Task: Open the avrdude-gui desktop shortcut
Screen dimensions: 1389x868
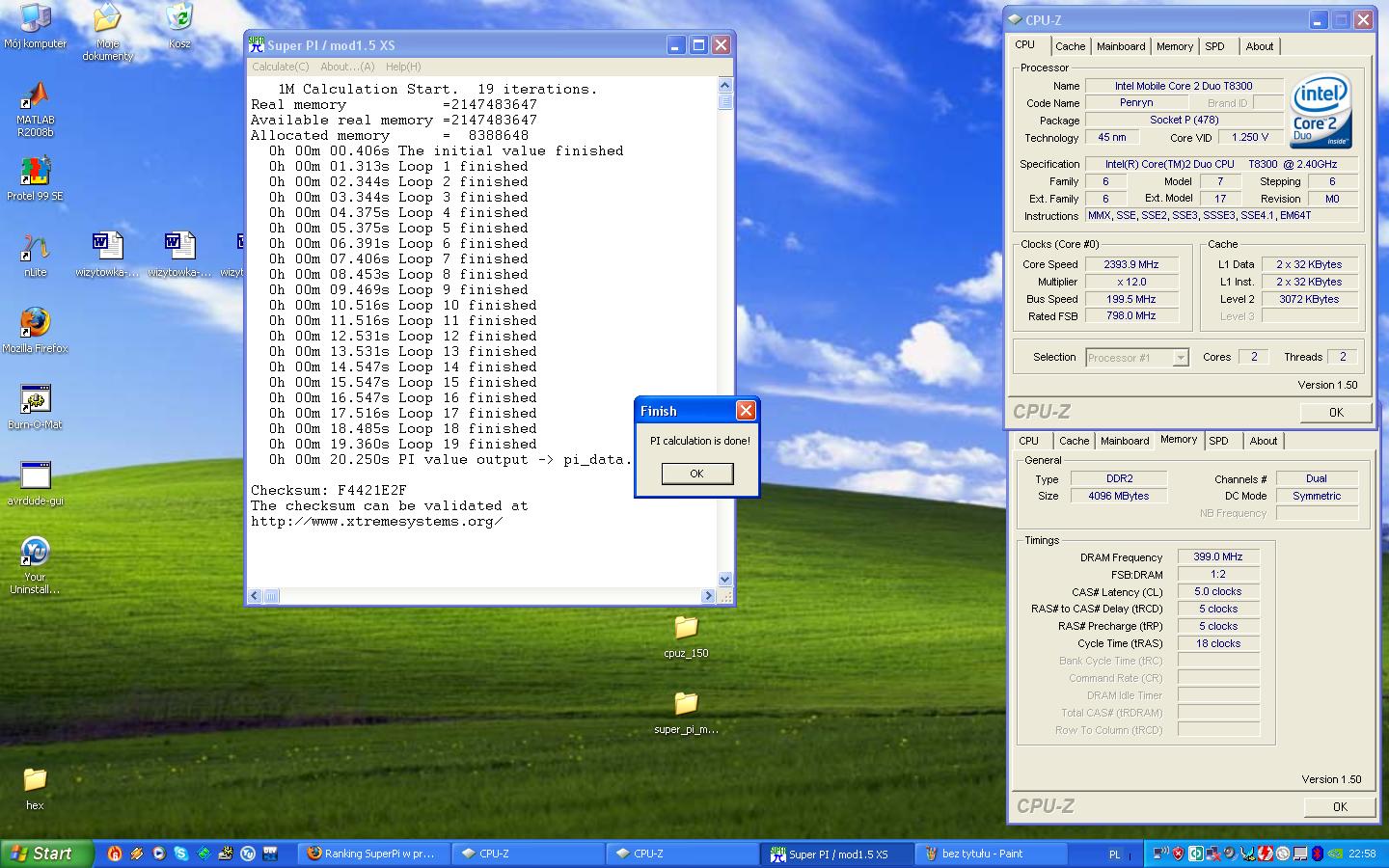Action: [35, 476]
